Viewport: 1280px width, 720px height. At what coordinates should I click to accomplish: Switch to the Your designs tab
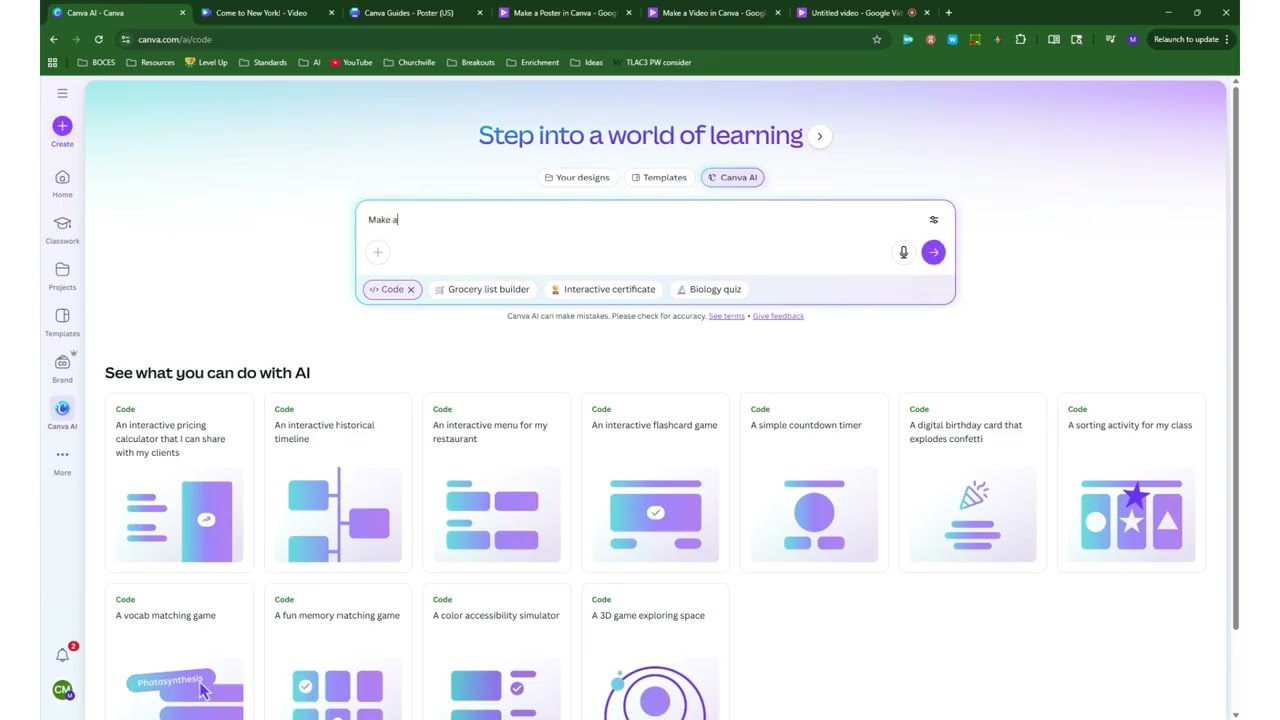click(577, 177)
